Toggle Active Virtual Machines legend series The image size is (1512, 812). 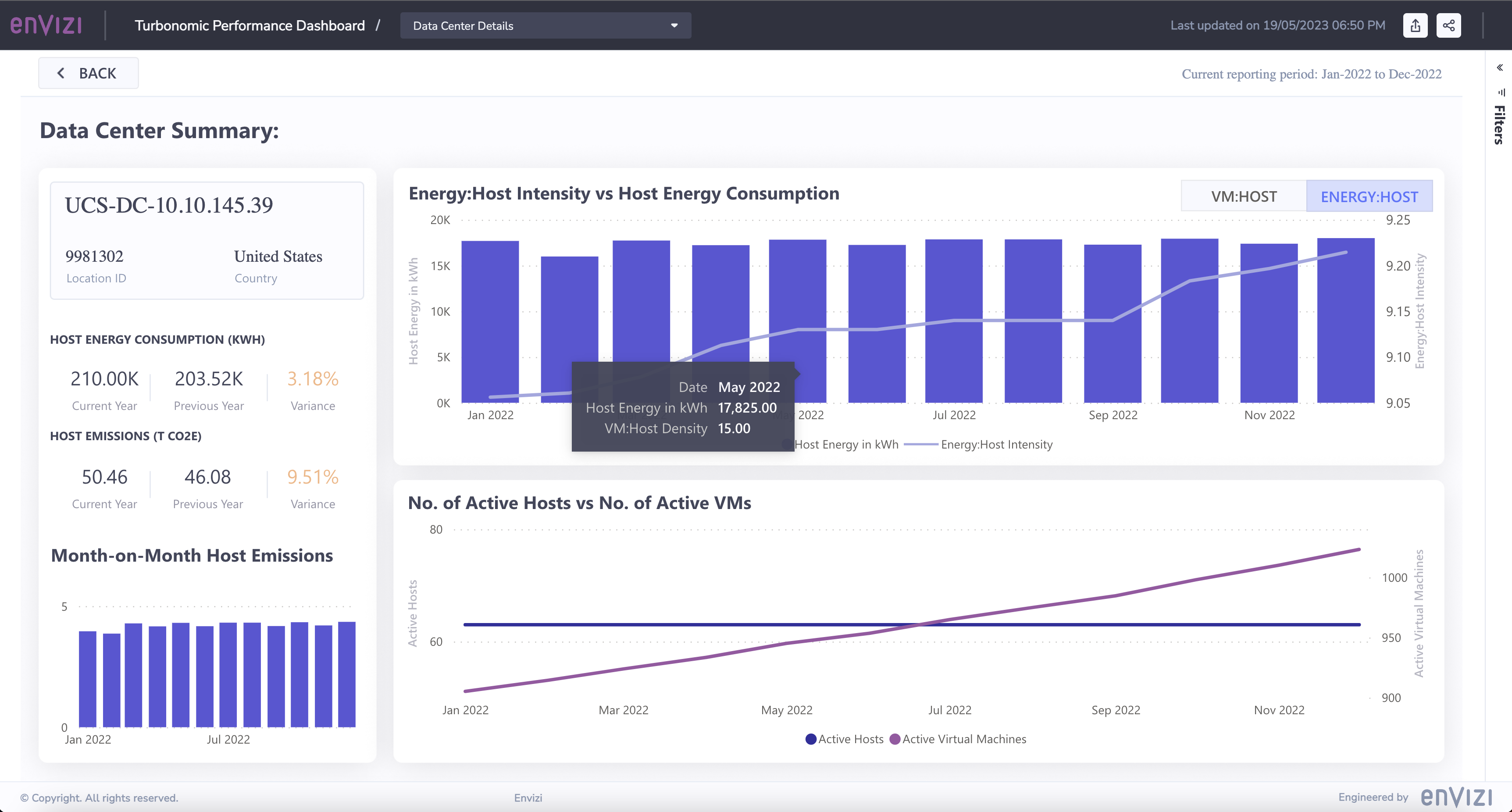(963, 739)
